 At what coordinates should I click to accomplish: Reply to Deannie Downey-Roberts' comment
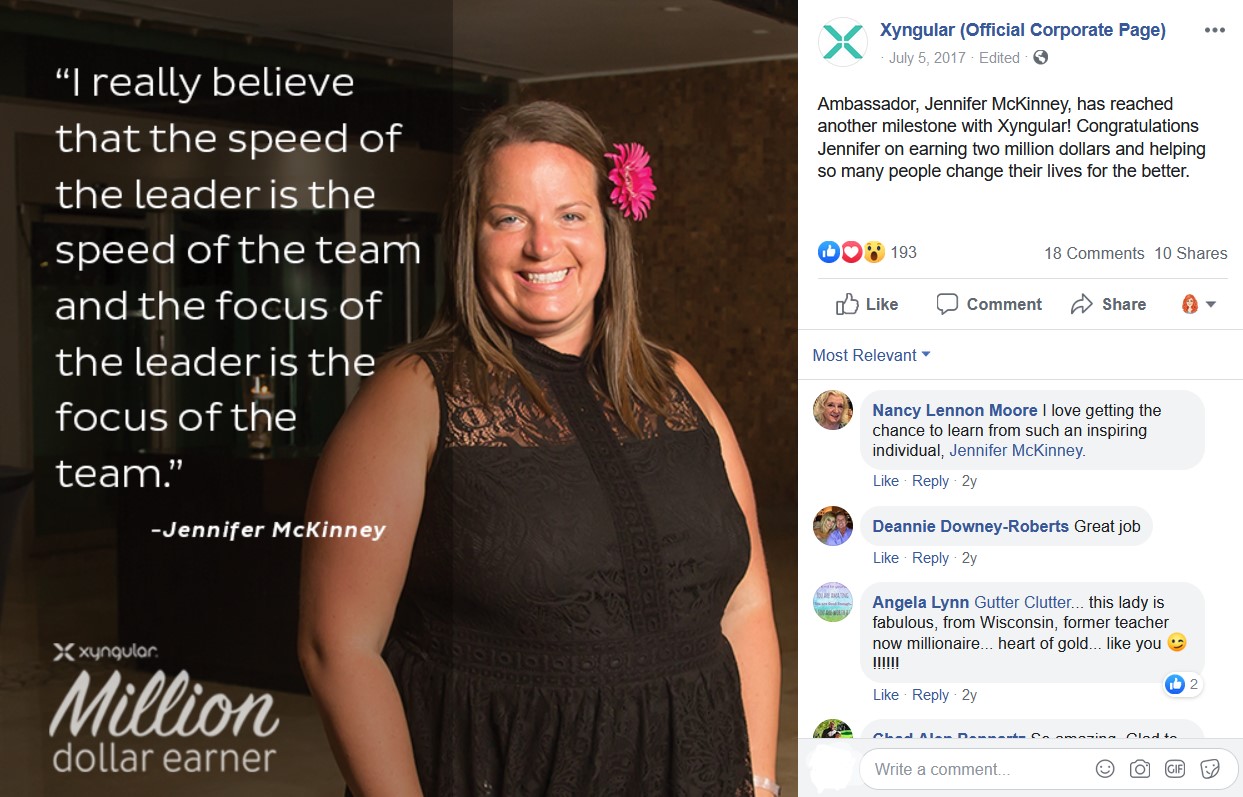click(x=930, y=558)
